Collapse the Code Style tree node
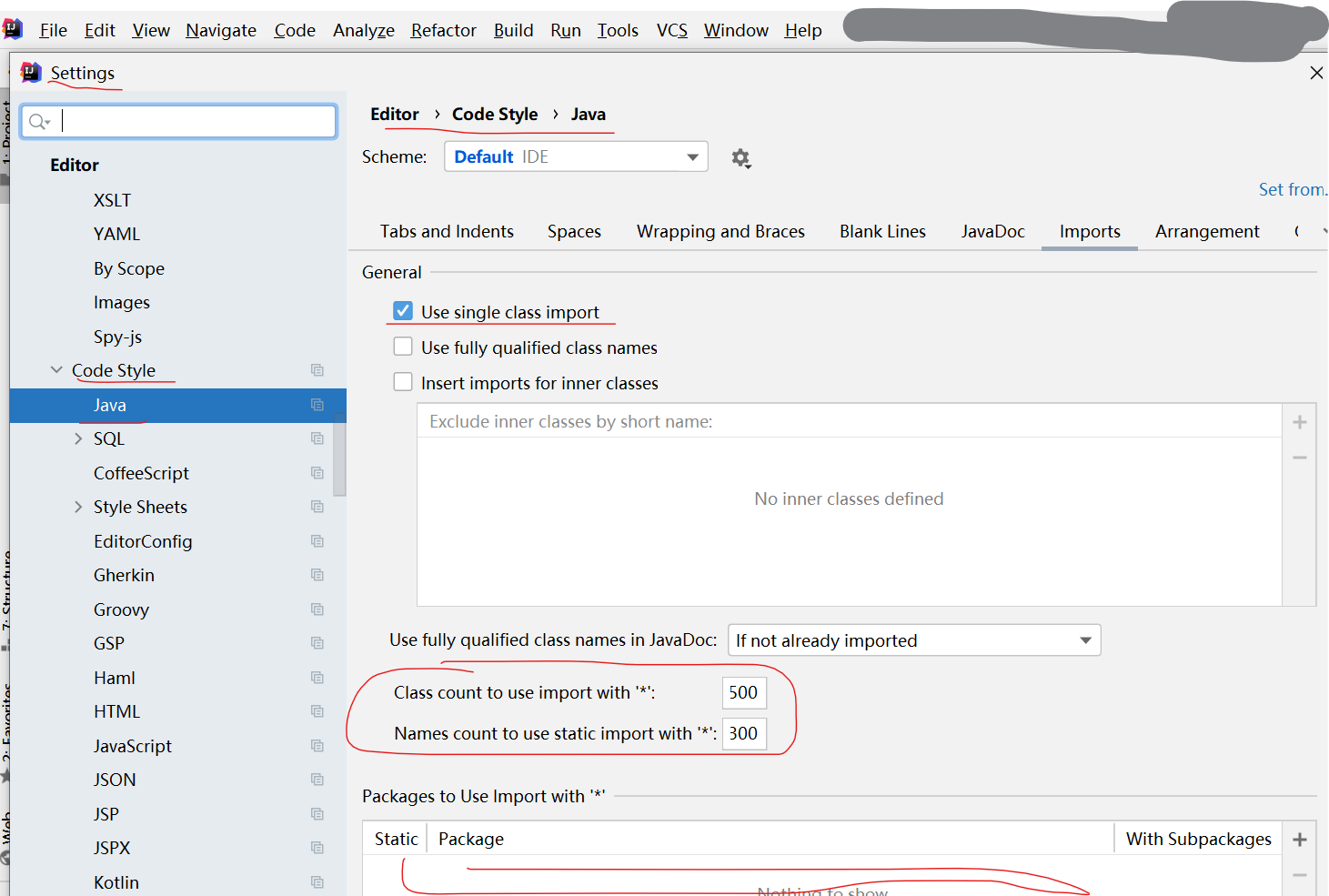1329x896 pixels. coord(56,369)
